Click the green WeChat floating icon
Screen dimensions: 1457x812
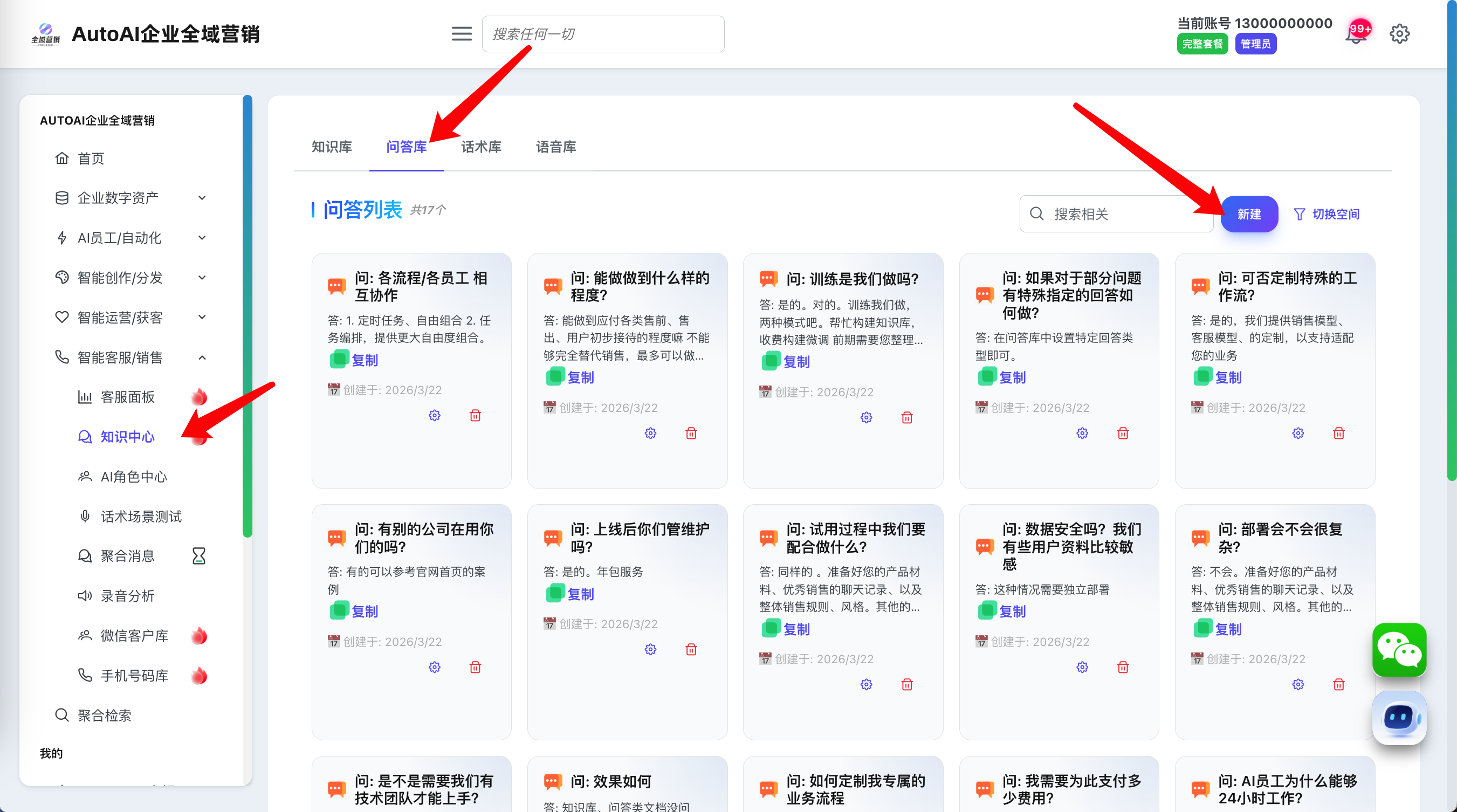click(x=1399, y=649)
